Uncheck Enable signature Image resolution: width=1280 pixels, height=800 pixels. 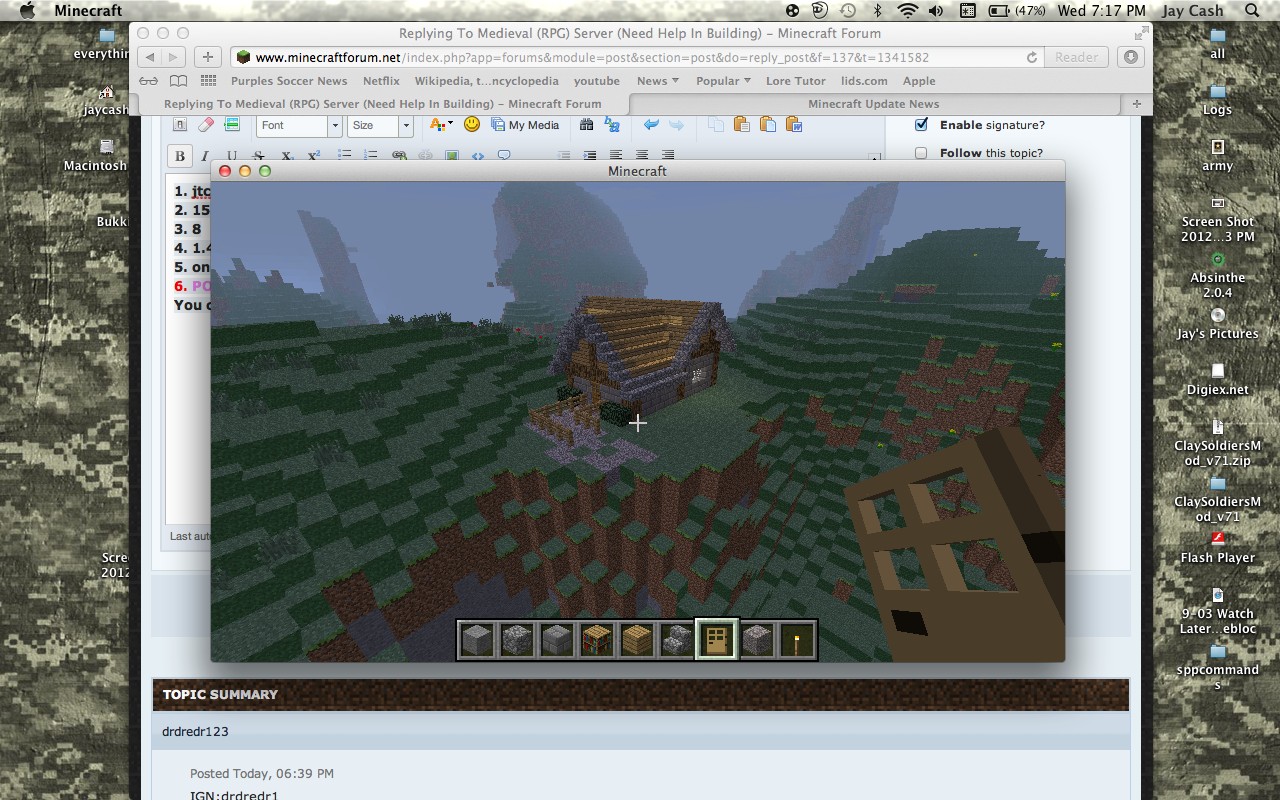(921, 125)
